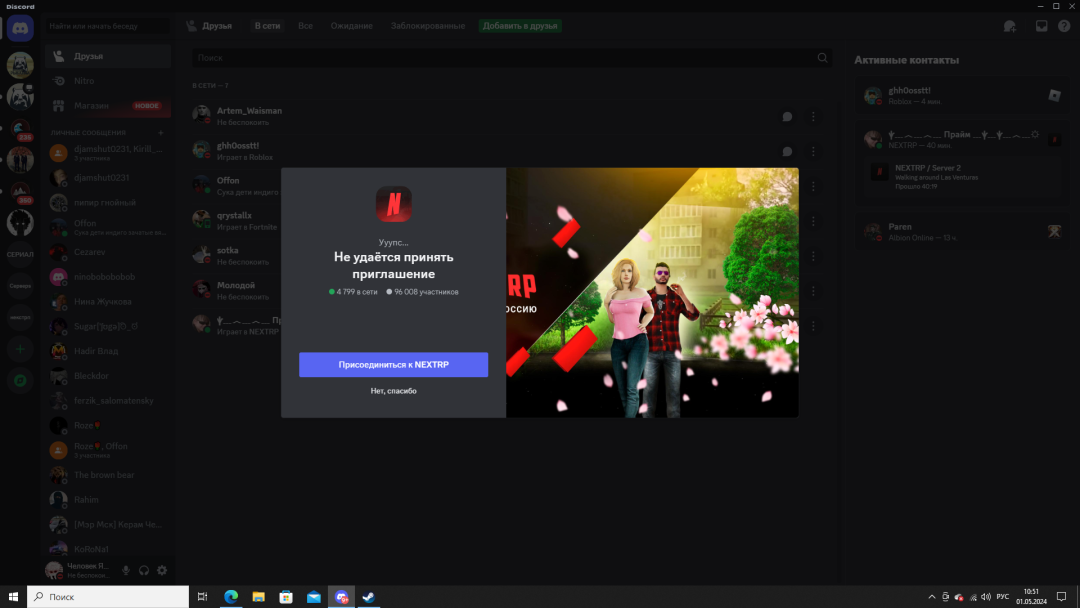Click the Добавить в друзья button
Image resolution: width=1080 pixels, height=608 pixels.
click(520, 26)
